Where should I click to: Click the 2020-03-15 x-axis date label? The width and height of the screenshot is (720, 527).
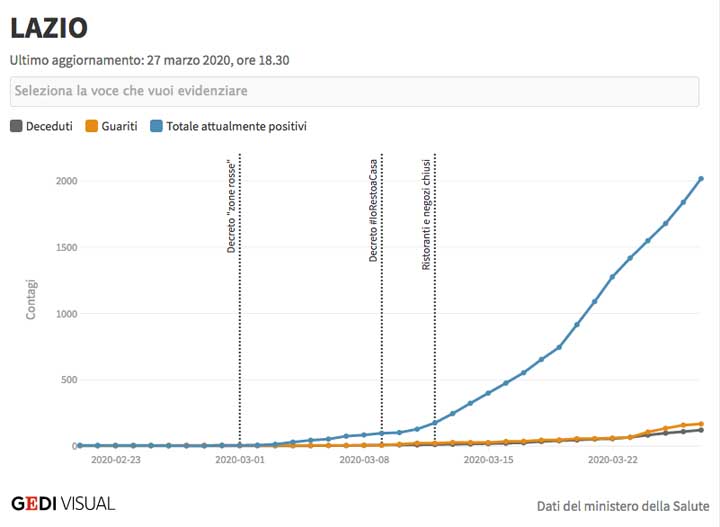(x=489, y=461)
